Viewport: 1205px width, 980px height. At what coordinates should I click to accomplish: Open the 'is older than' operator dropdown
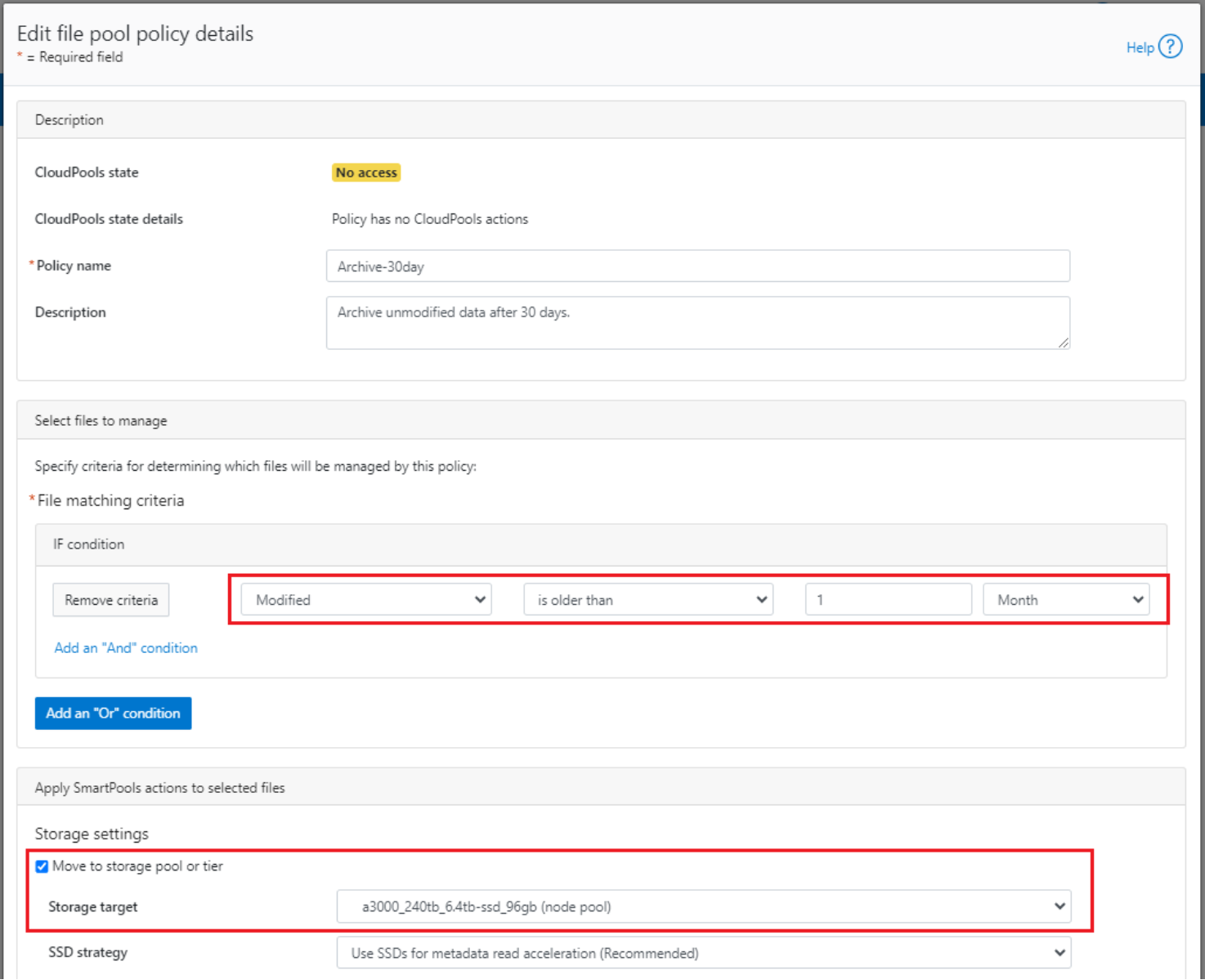pyautogui.click(x=648, y=600)
